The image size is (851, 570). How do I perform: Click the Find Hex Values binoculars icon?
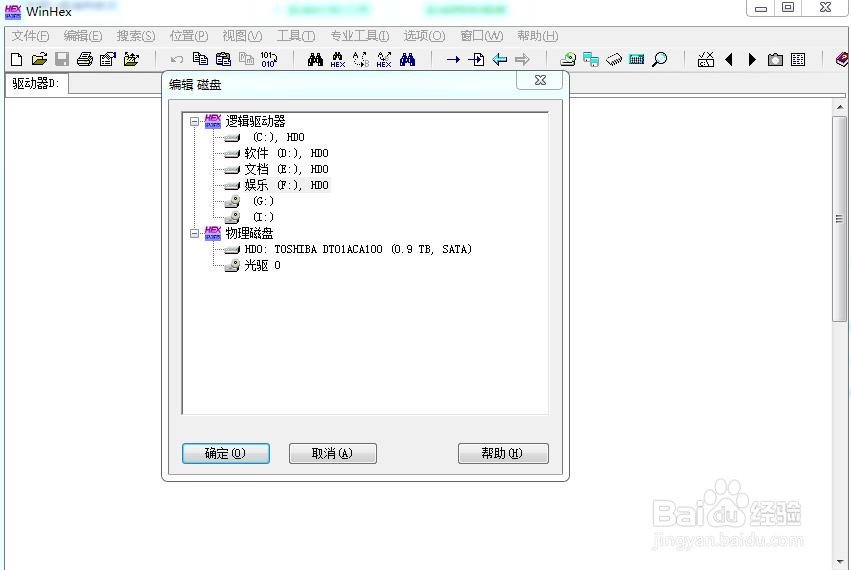point(338,59)
